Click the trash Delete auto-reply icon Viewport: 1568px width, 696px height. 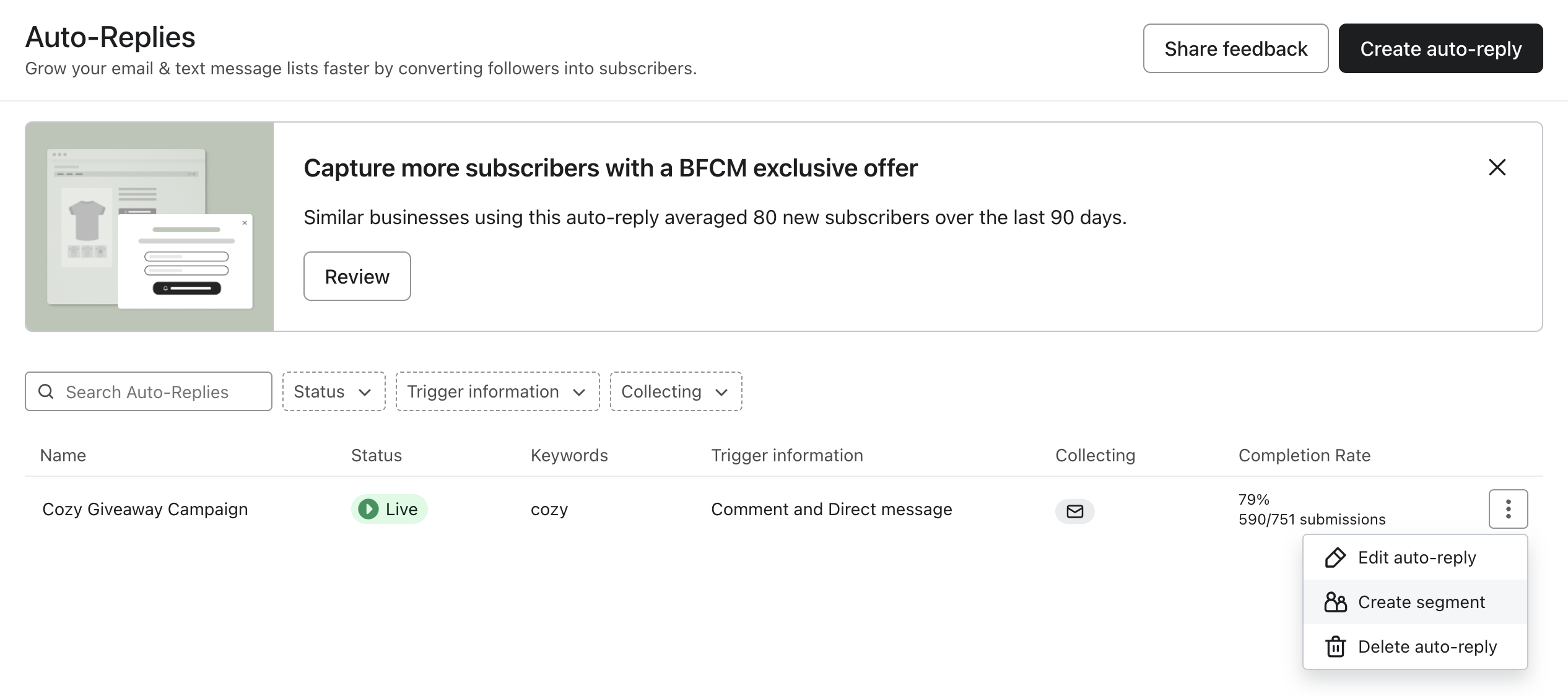tap(1335, 647)
